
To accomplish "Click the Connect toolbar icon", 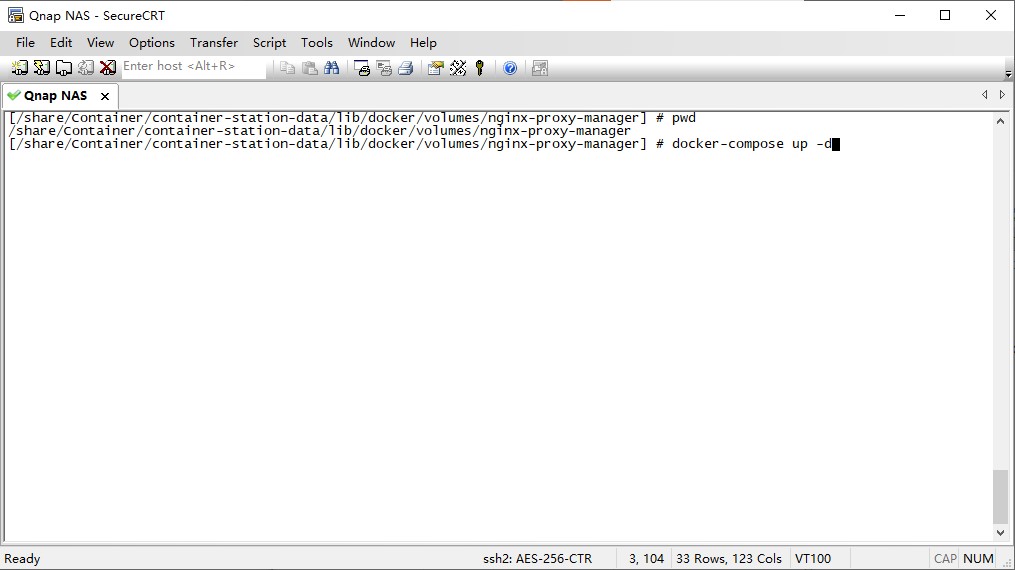I will (20, 67).
